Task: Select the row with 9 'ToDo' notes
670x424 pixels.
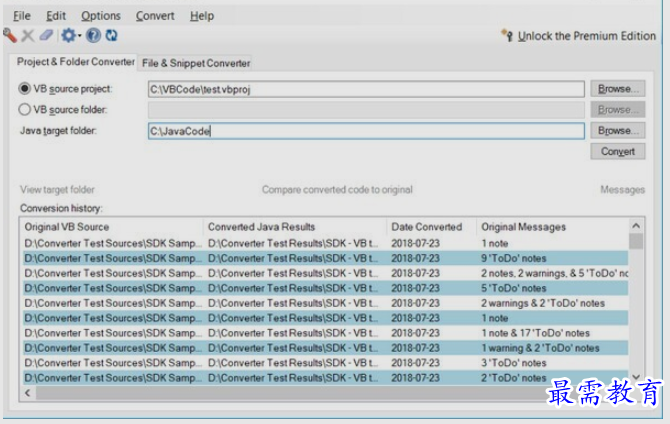Action: [x=326, y=258]
